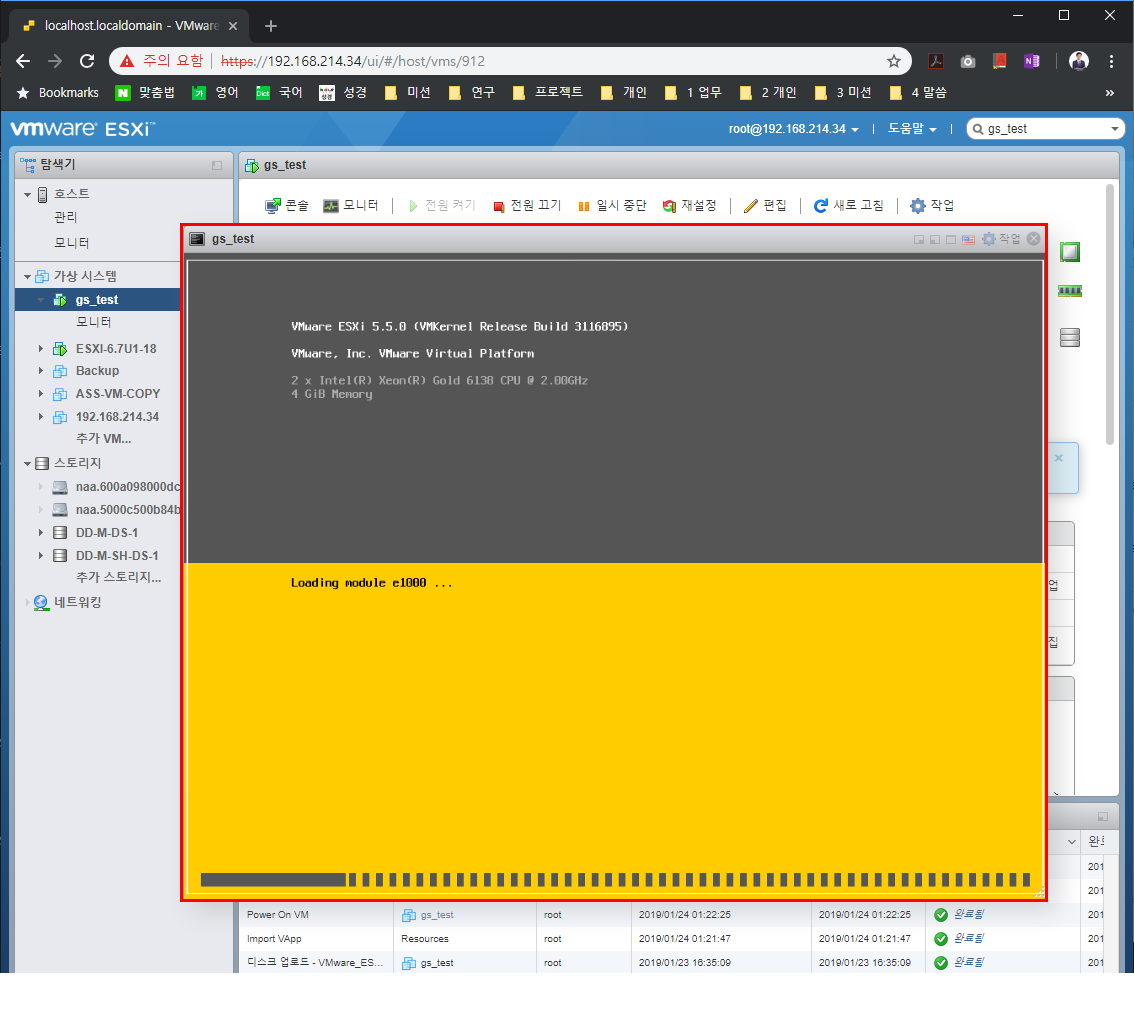
Task: Show more bookmarks with the >> chevron
Action: tap(1109, 93)
